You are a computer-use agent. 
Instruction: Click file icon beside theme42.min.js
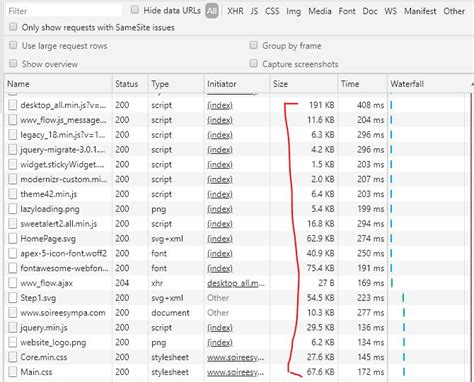(13, 194)
